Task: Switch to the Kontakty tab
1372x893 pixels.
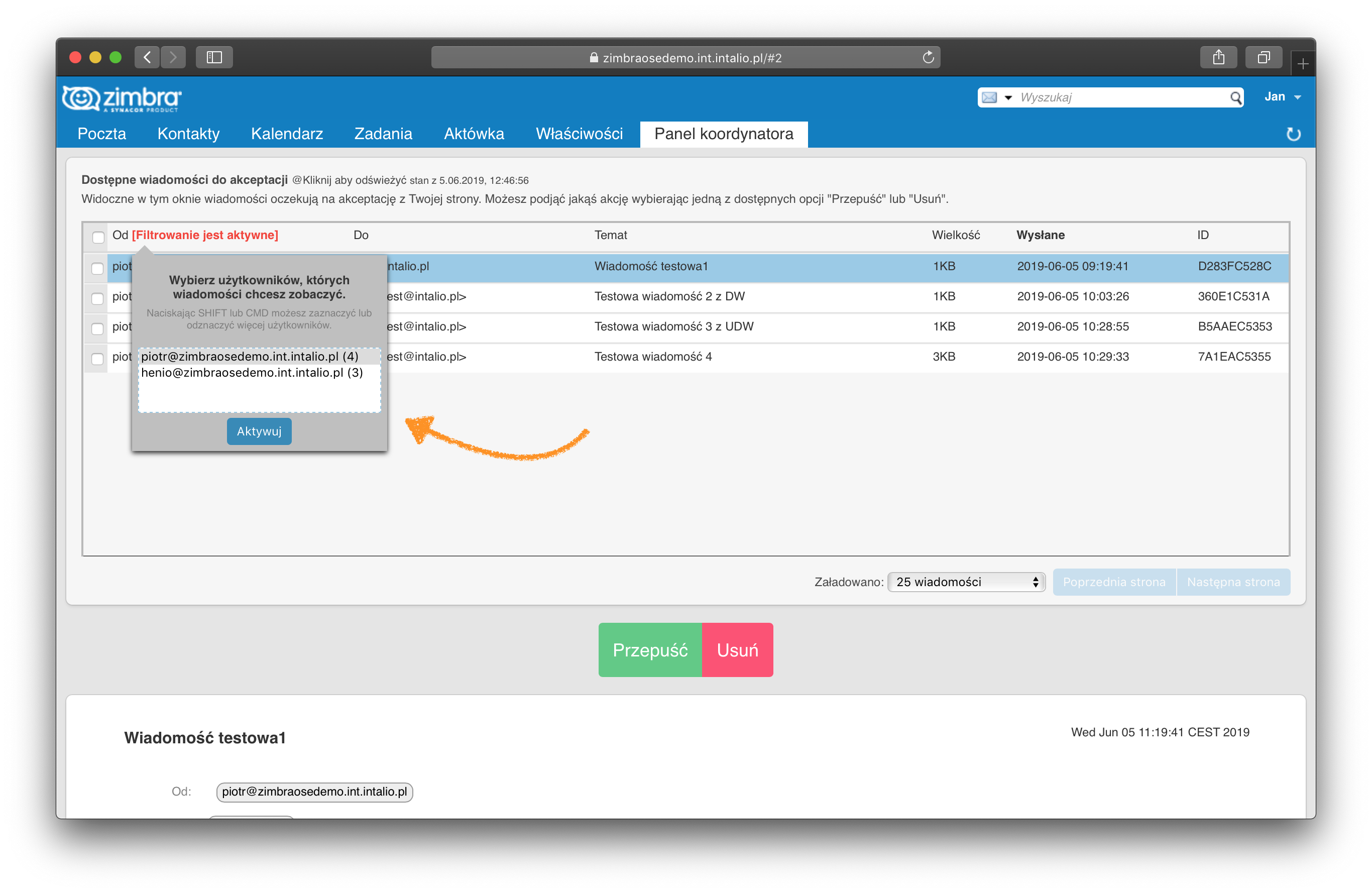Action: point(188,134)
